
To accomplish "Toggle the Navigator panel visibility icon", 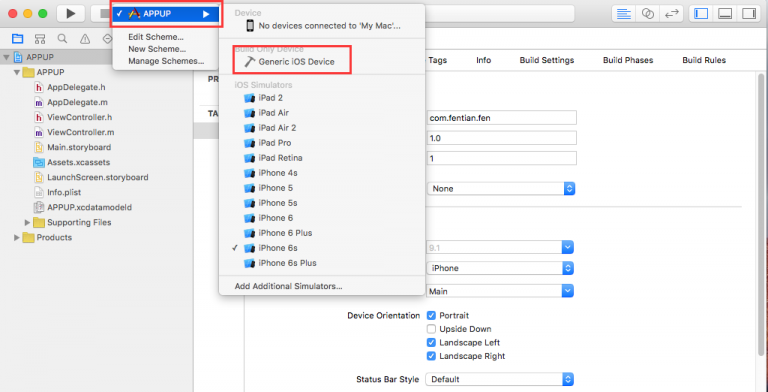I will click(x=701, y=14).
